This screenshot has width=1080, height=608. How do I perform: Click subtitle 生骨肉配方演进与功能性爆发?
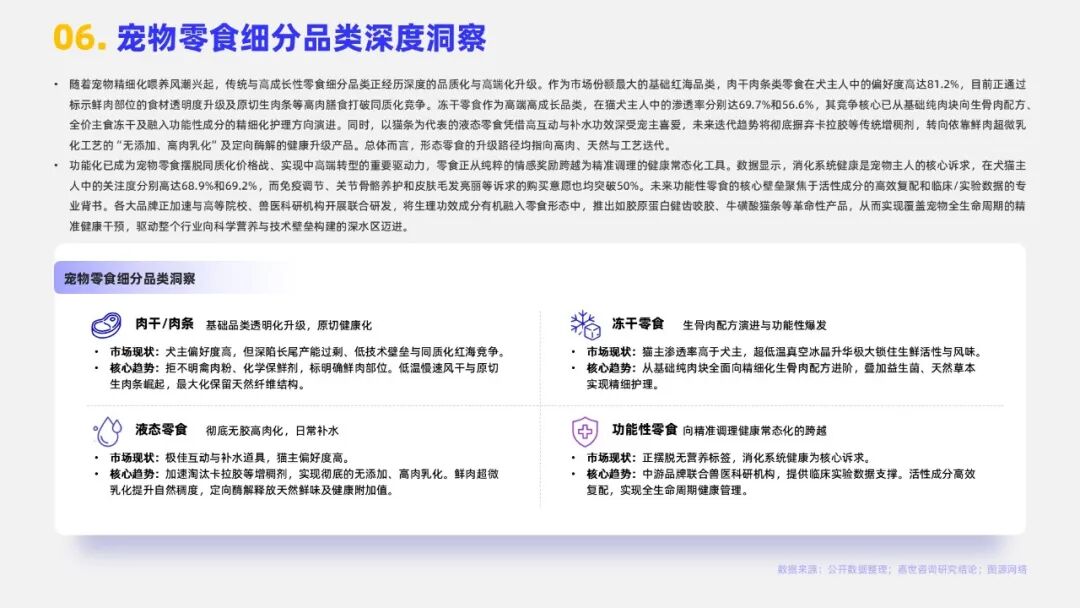point(754,325)
